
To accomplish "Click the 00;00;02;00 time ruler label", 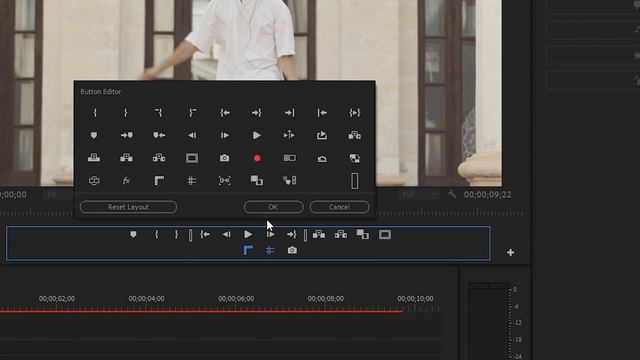I will [x=57, y=299].
